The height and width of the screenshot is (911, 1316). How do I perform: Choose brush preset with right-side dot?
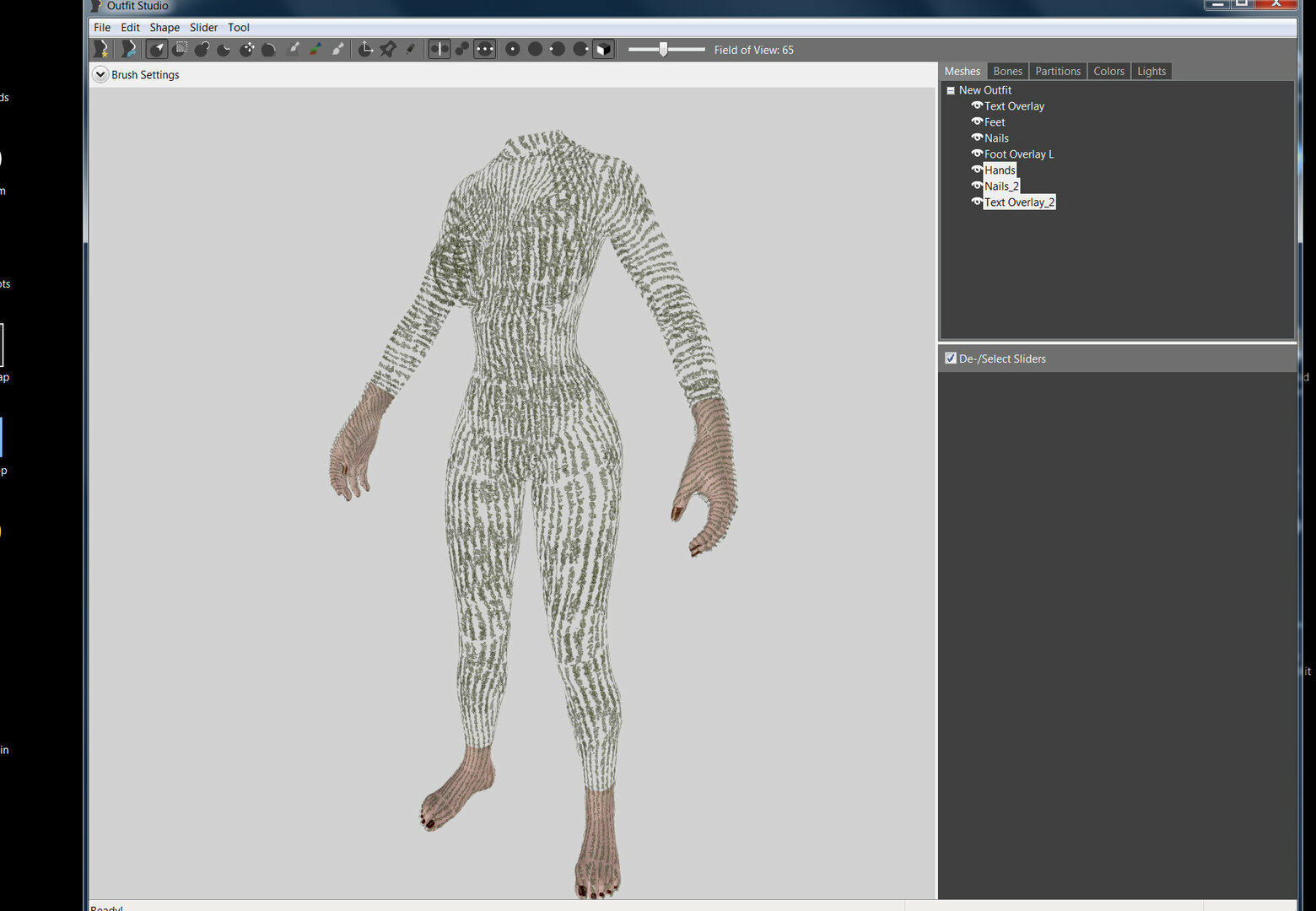click(580, 49)
